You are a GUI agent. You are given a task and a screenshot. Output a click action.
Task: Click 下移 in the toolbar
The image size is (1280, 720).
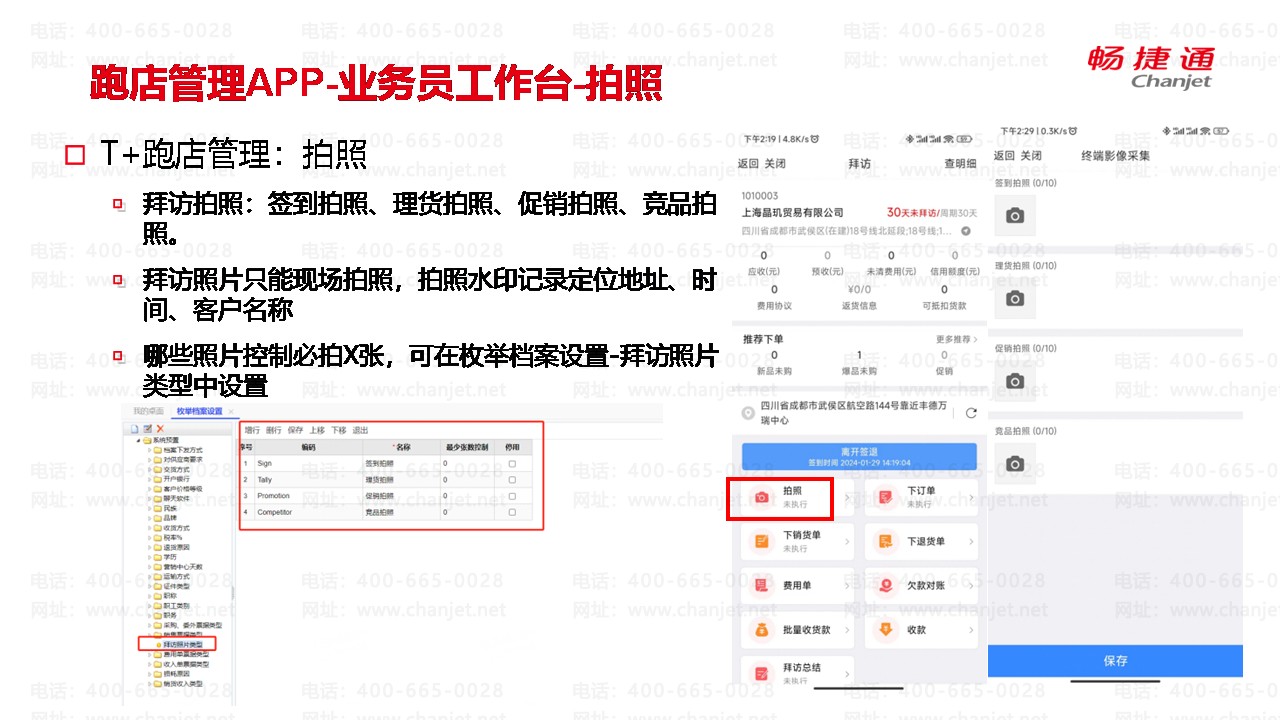coord(339,430)
